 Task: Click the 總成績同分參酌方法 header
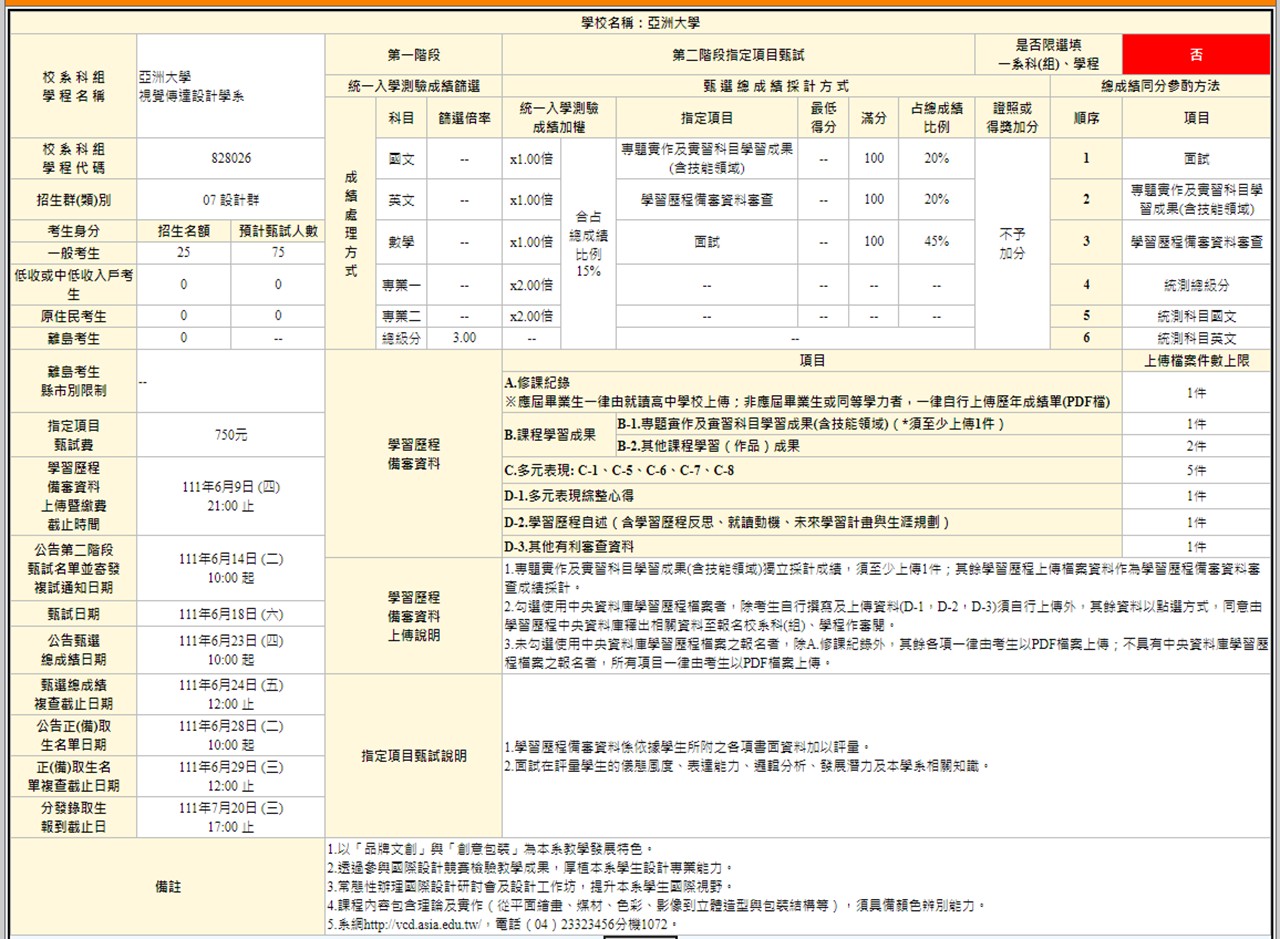point(1161,86)
